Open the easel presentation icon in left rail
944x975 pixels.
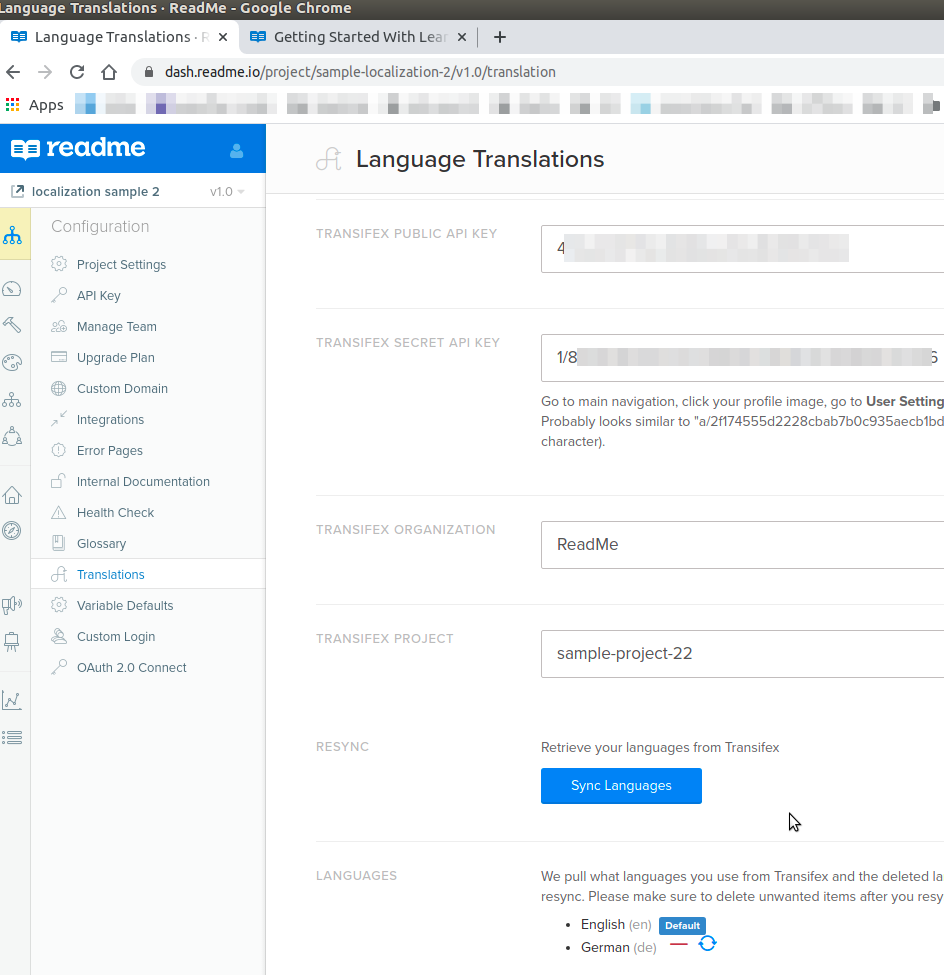(12, 642)
